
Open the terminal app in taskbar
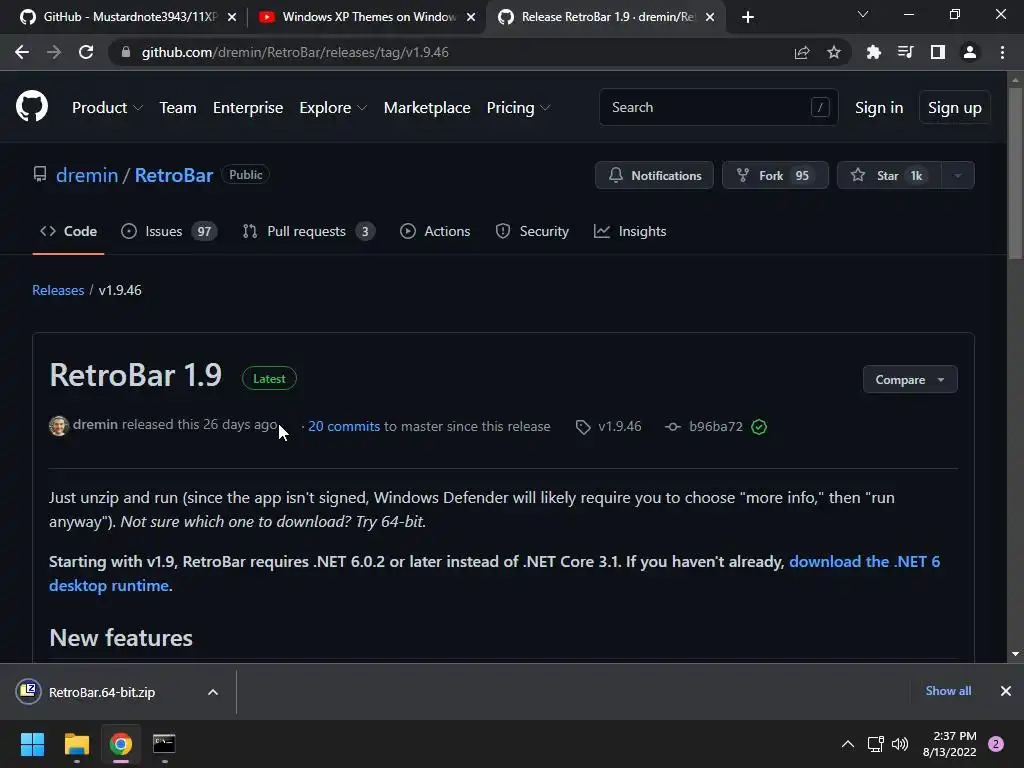pos(164,744)
